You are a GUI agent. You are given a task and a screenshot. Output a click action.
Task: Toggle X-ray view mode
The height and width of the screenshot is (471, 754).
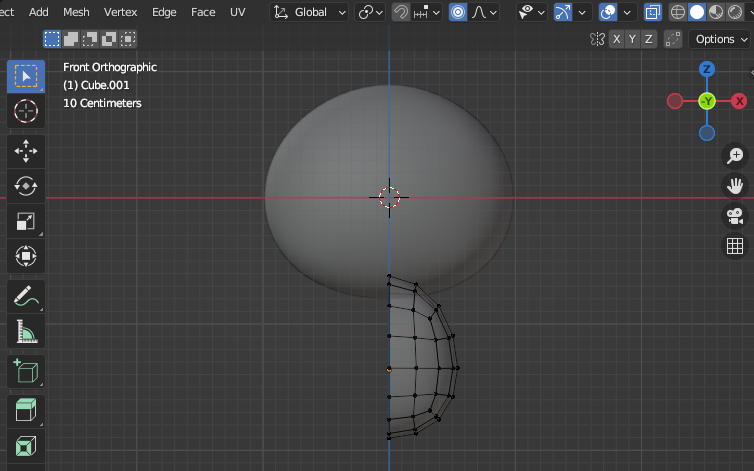pyautogui.click(x=652, y=12)
